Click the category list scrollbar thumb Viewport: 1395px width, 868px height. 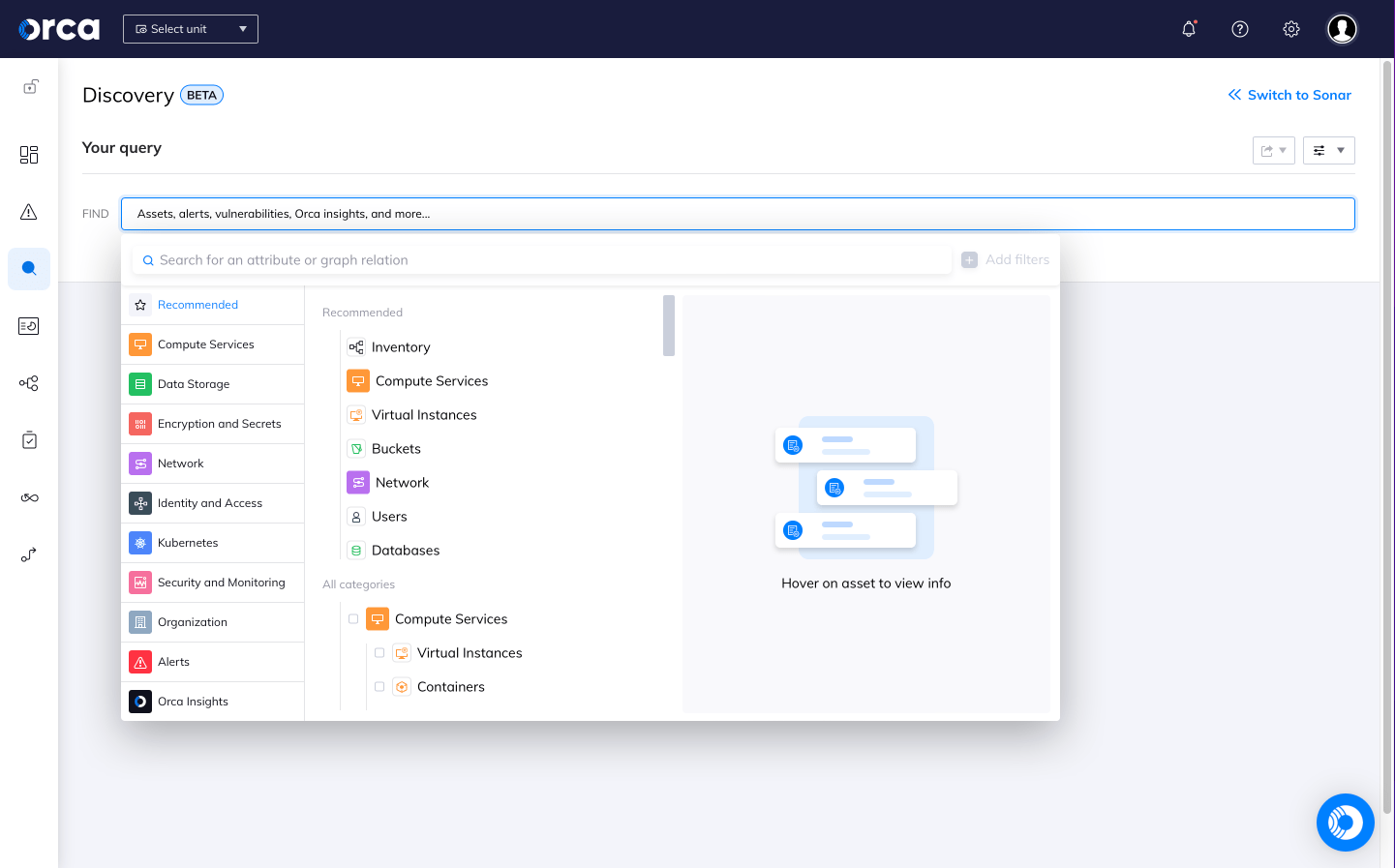[669, 325]
